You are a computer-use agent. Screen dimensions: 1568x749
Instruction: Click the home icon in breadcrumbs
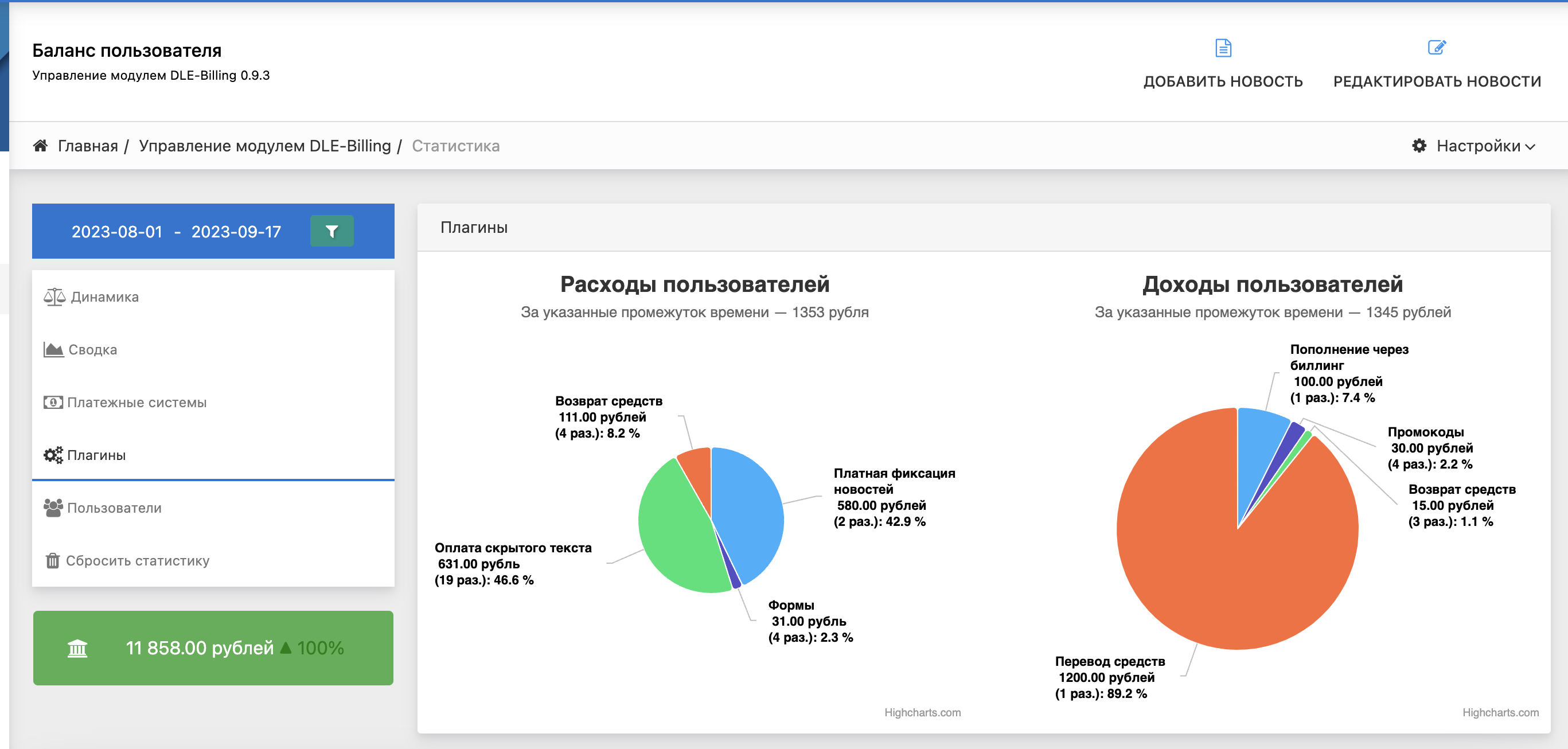[x=40, y=146]
